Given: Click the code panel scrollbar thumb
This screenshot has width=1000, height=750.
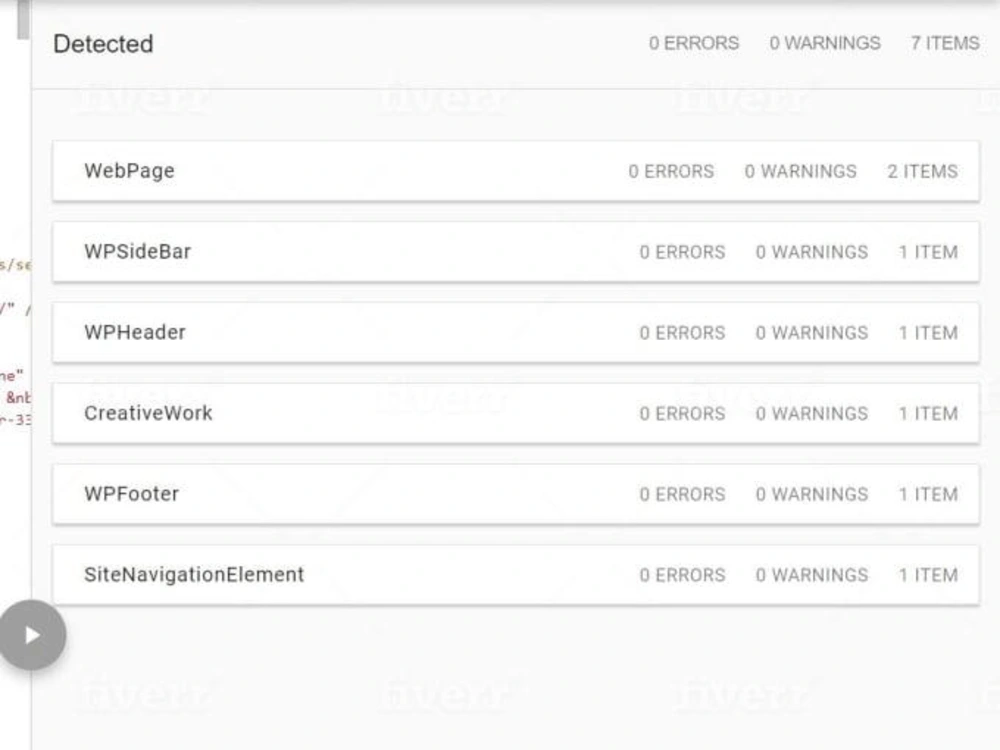Looking at the screenshot, I should pyautogui.click(x=23, y=19).
